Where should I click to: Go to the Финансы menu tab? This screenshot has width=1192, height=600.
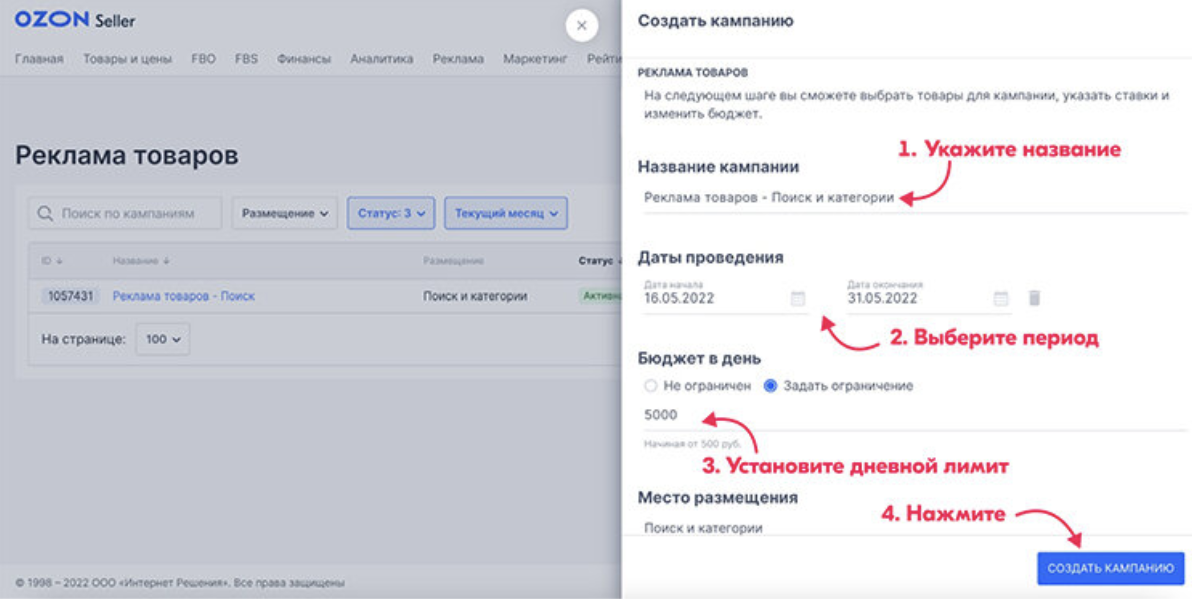pos(304,59)
